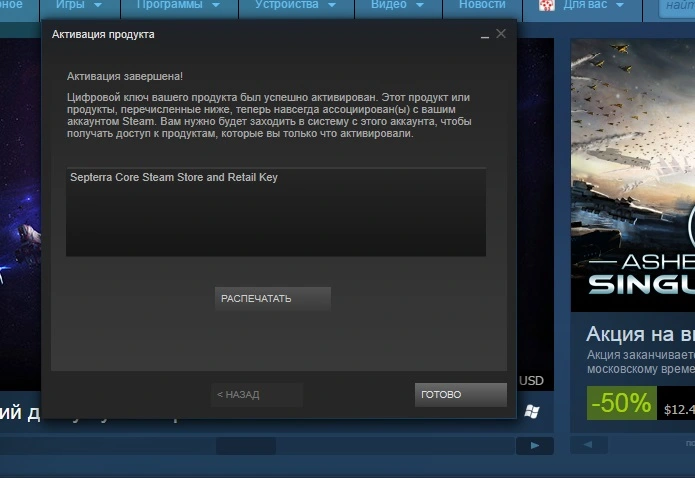Viewport: 695px width, 478px height.
Task: Click the right panel previous arrow
Action: click(x=588, y=444)
